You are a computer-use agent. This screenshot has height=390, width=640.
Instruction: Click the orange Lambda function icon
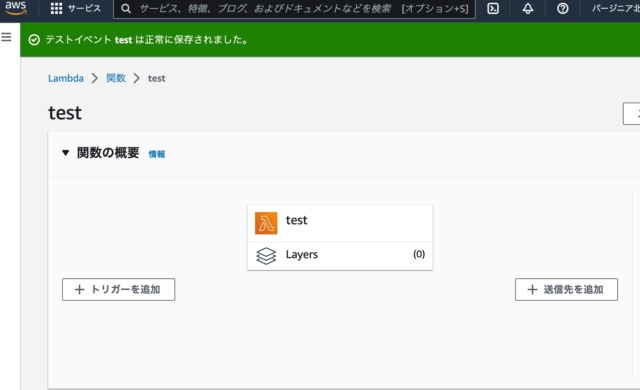[x=266, y=223]
